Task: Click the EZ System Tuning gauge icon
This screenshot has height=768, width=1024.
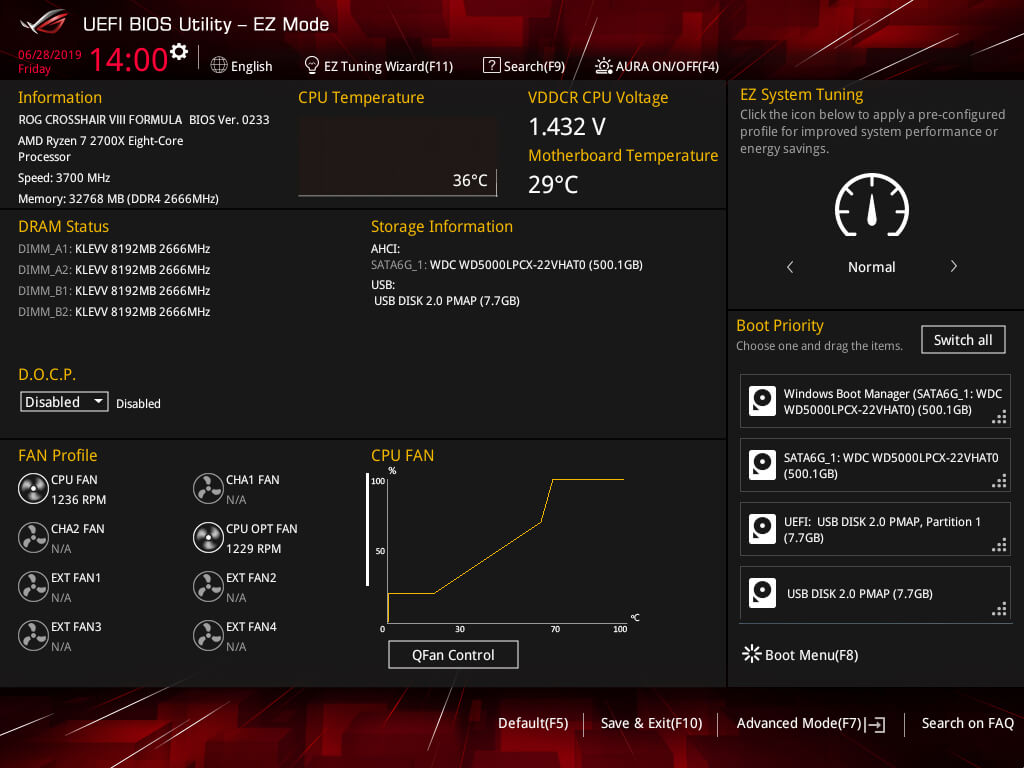Action: [871, 205]
